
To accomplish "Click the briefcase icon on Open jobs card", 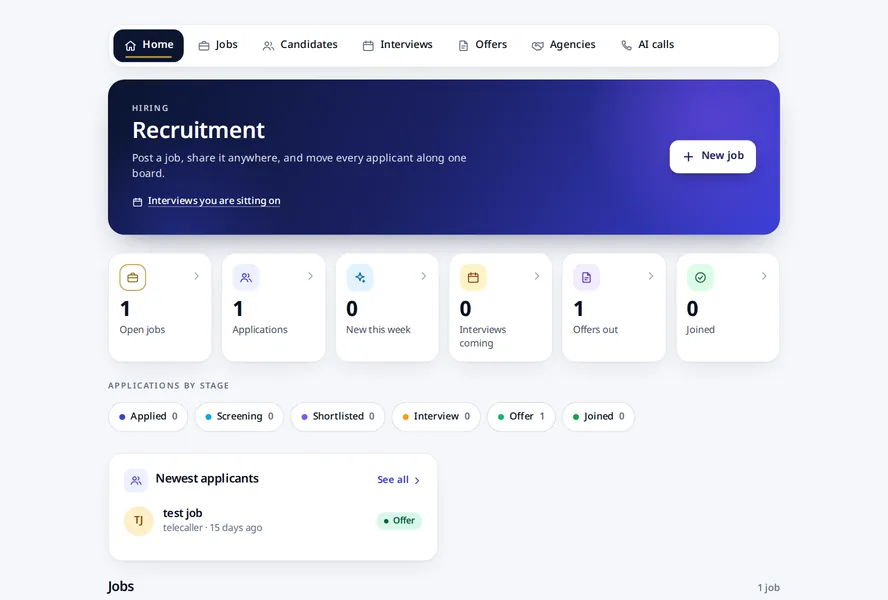I will [x=133, y=278].
